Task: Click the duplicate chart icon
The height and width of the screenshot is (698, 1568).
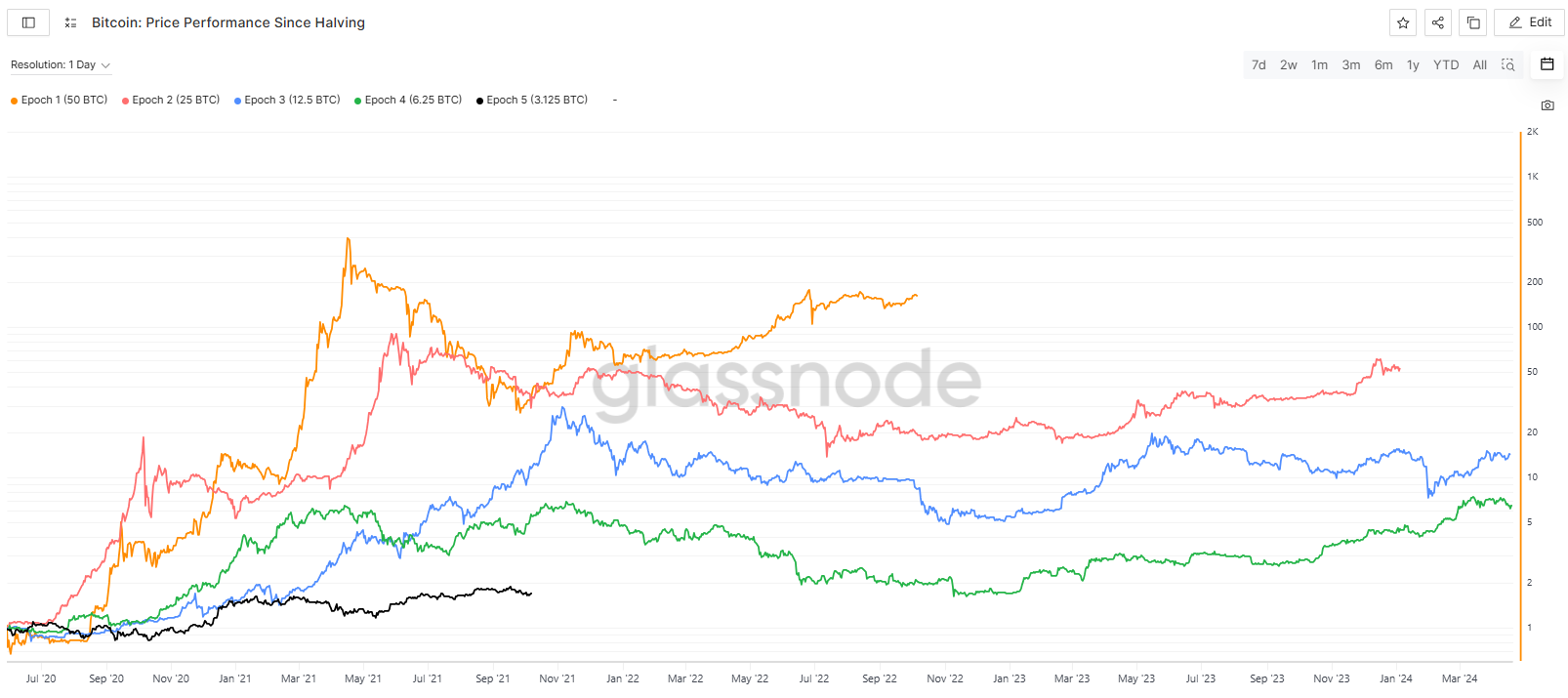Action: coord(1473,22)
